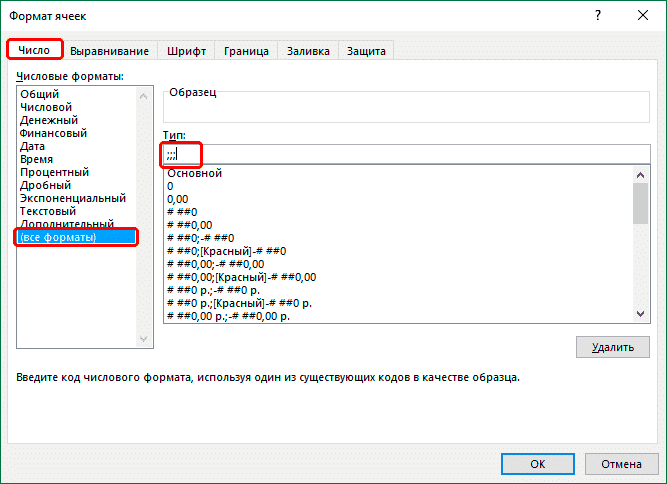Choose the Дата format category
This screenshot has width=667, height=484.
32,146
